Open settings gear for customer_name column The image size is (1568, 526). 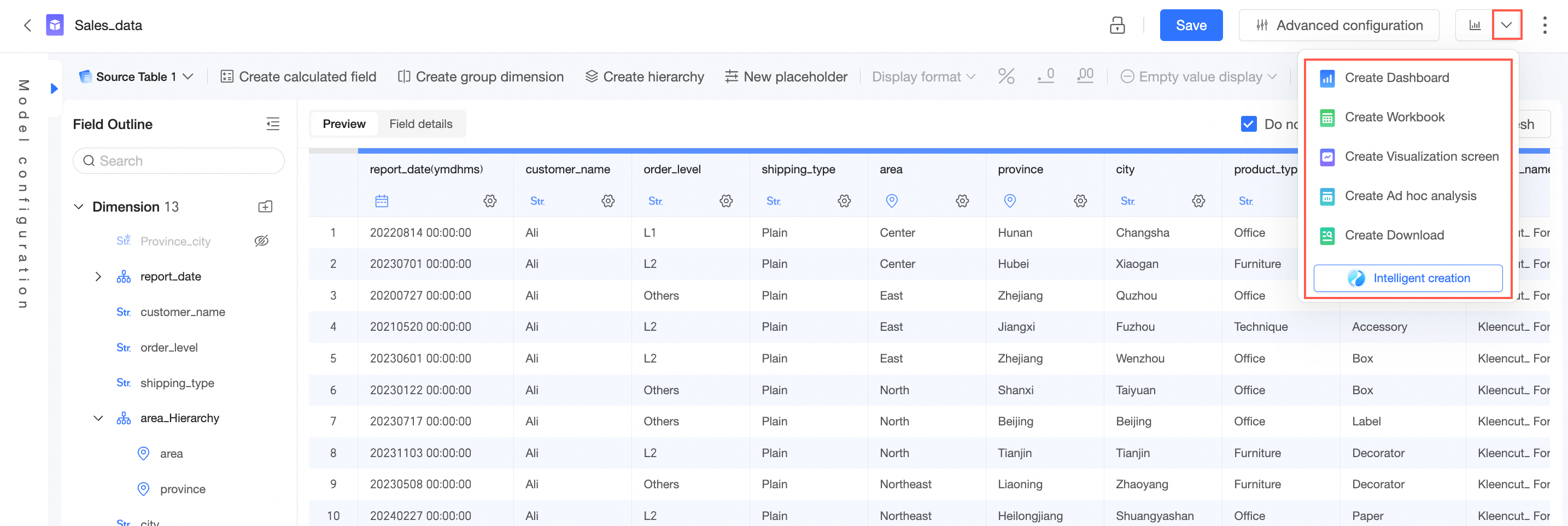[x=607, y=201]
